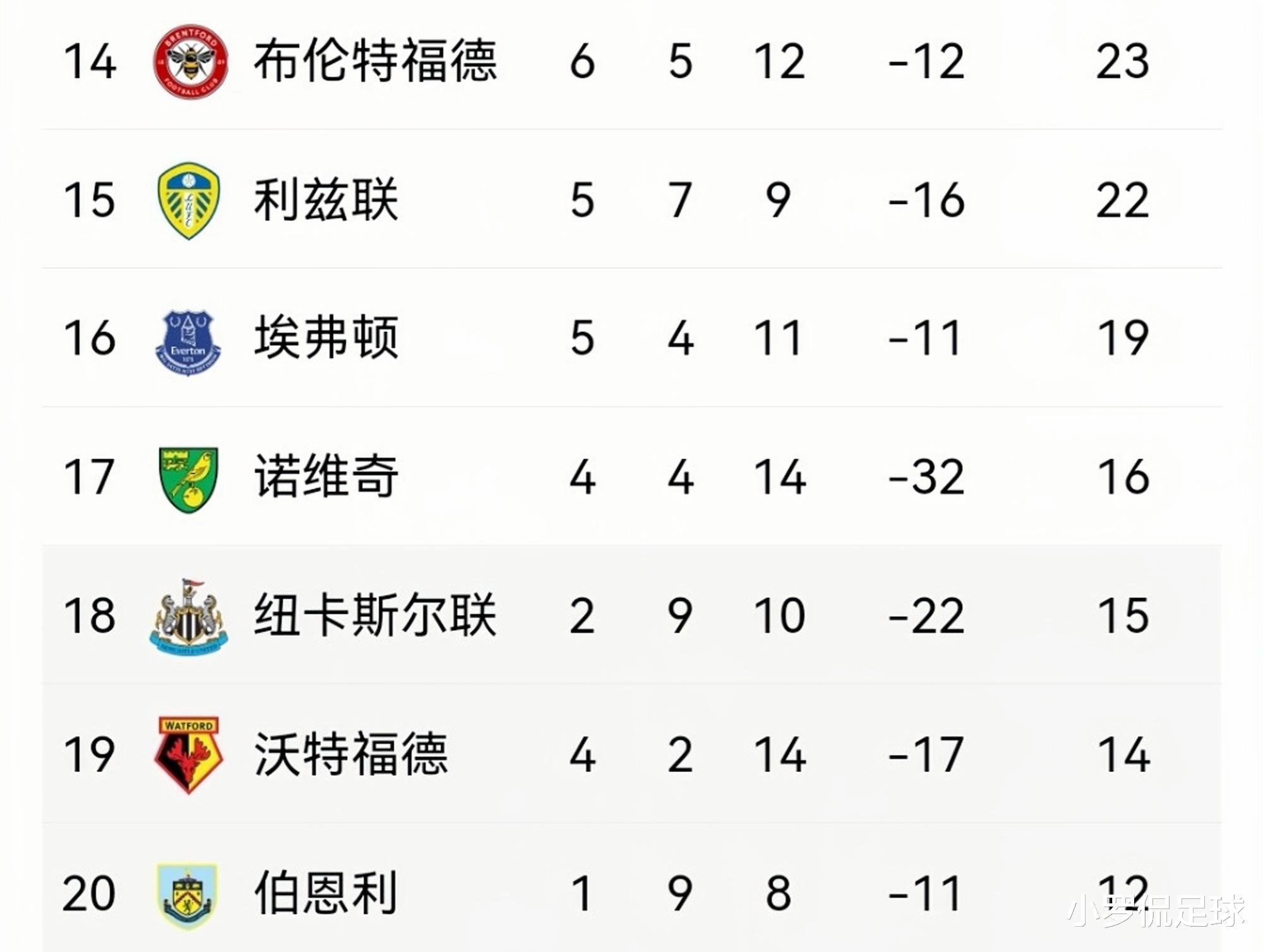Image resolution: width=1263 pixels, height=952 pixels.
Task: Click Watford's 14 points value
Action: click(x=1123, y=754)
